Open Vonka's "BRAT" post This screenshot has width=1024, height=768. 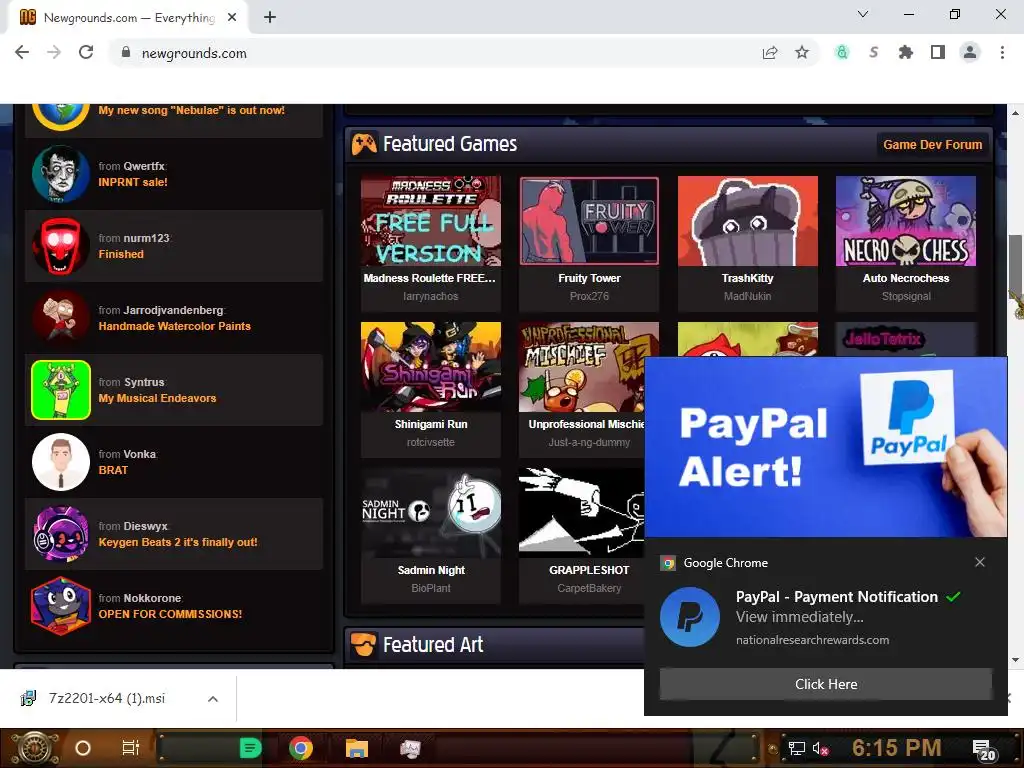pyautogui.click(x=113, y=470)
